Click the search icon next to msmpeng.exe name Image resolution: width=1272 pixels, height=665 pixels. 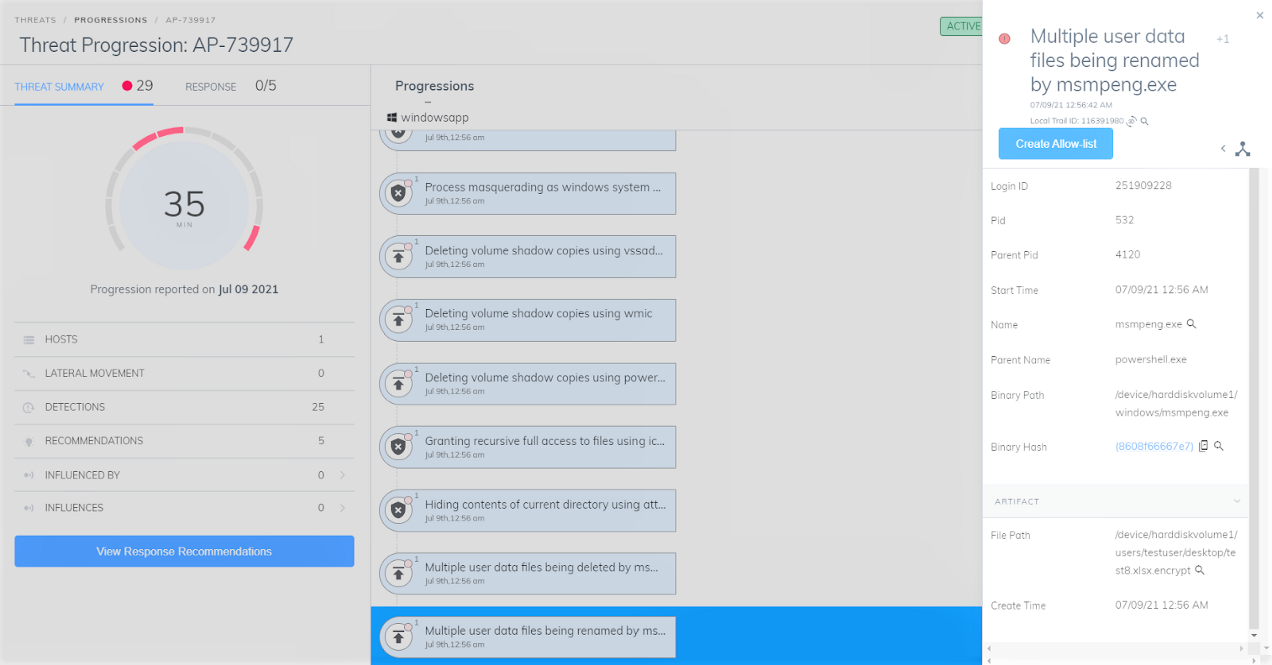(x=1191, y=324)
